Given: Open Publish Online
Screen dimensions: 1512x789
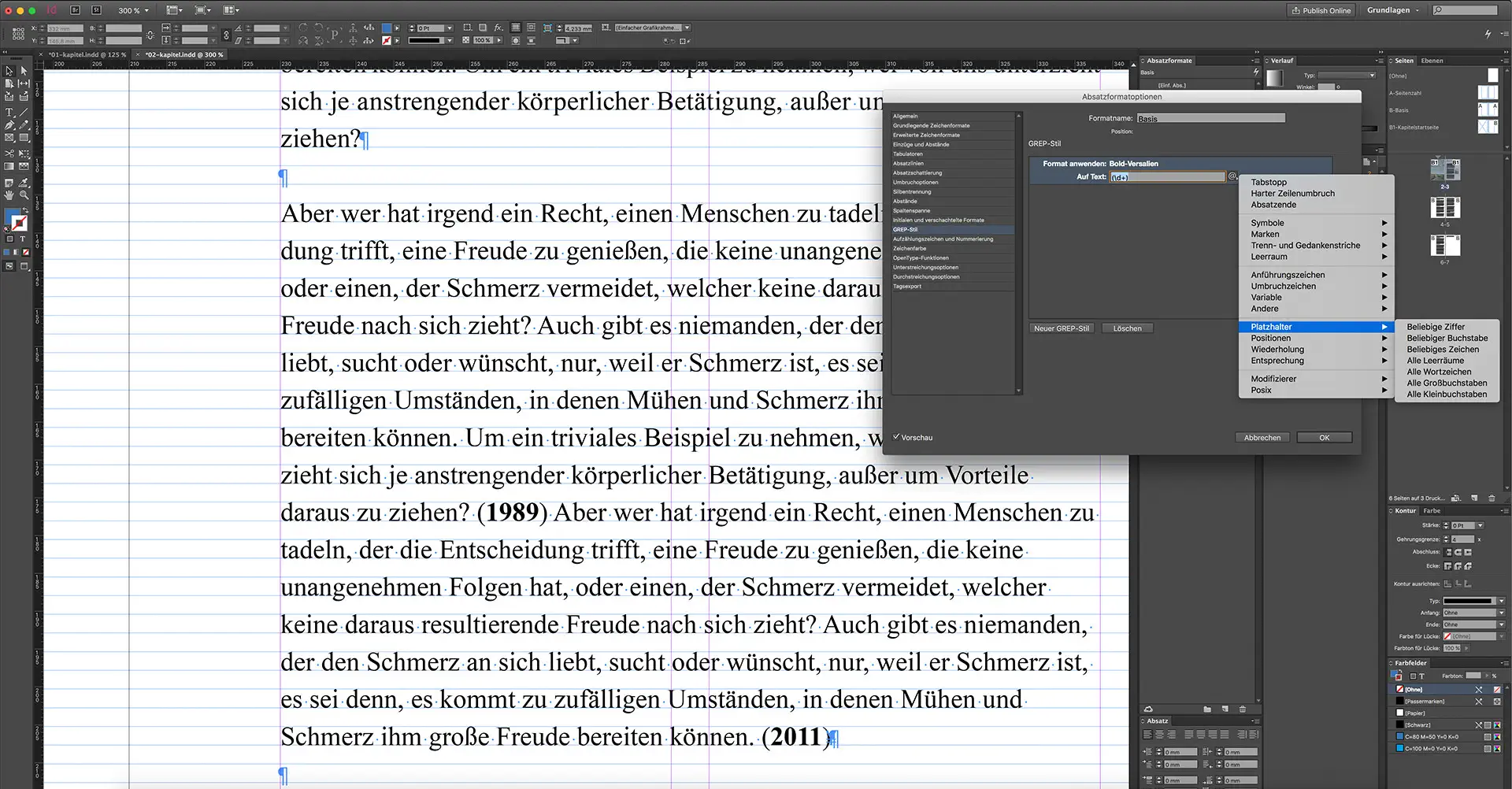Looking at the screenshot, I should [x=1321, y=10].
